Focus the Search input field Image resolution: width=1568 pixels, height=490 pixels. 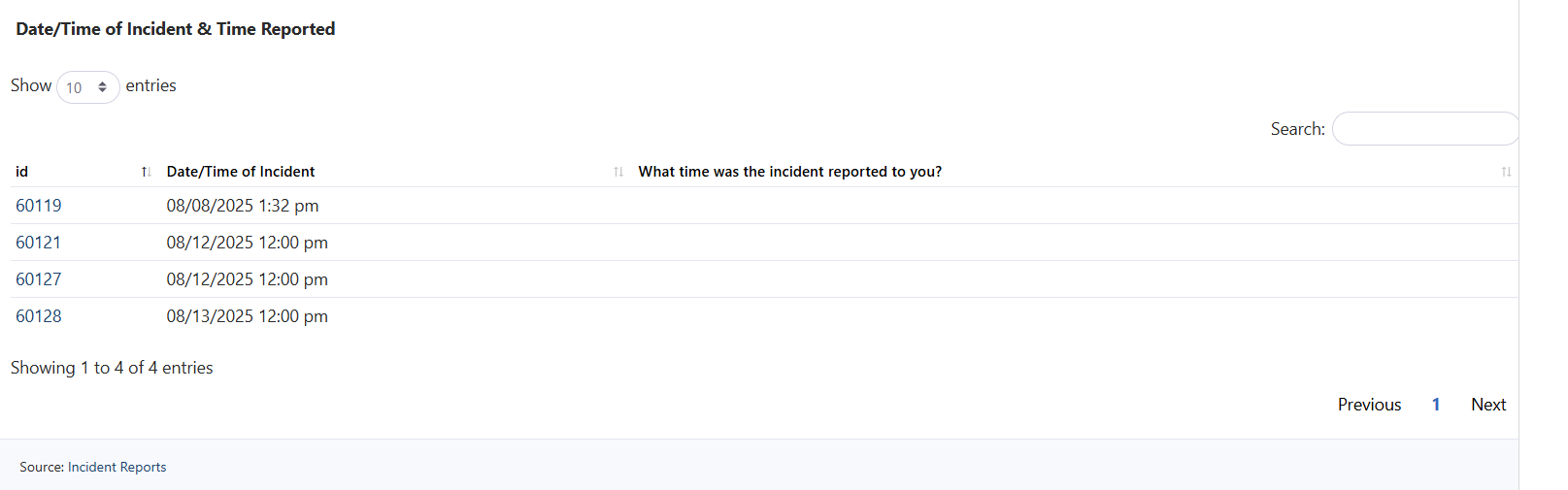1424,129
